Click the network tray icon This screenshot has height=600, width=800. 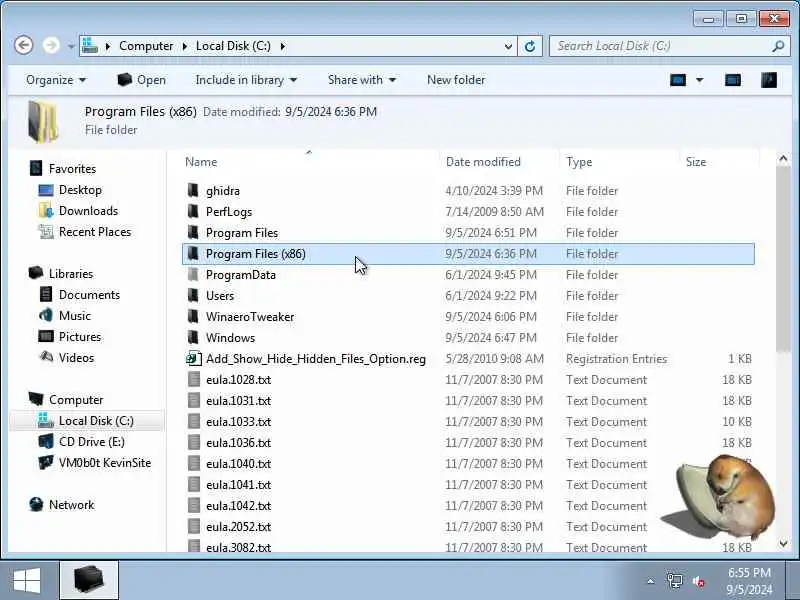tap(675, 581)
